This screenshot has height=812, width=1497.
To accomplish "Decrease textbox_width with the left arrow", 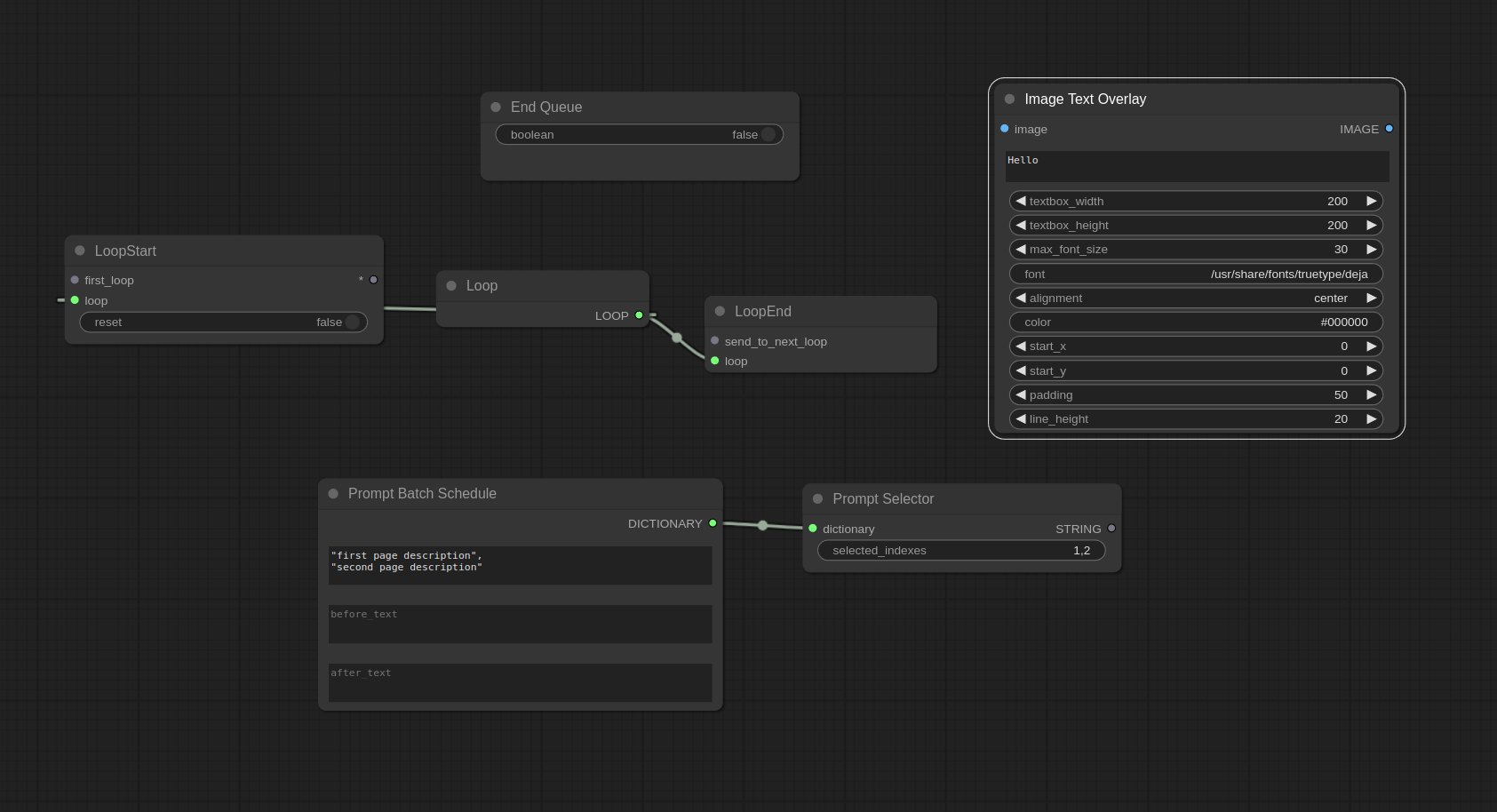I will tap(1021, 202).
